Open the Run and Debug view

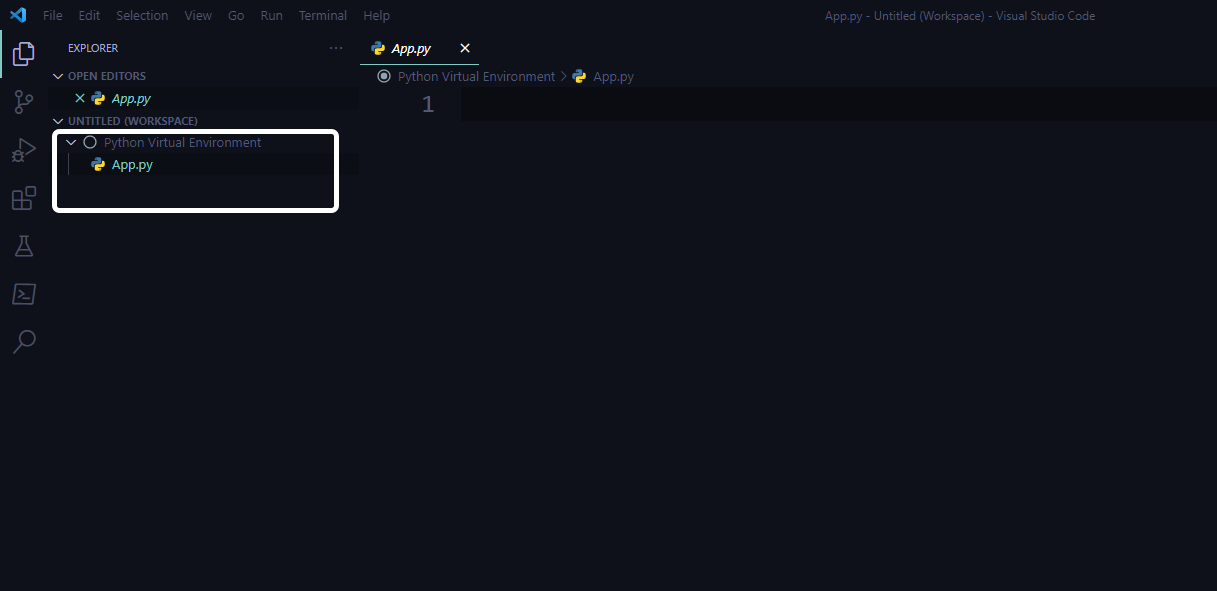[24, 150]
